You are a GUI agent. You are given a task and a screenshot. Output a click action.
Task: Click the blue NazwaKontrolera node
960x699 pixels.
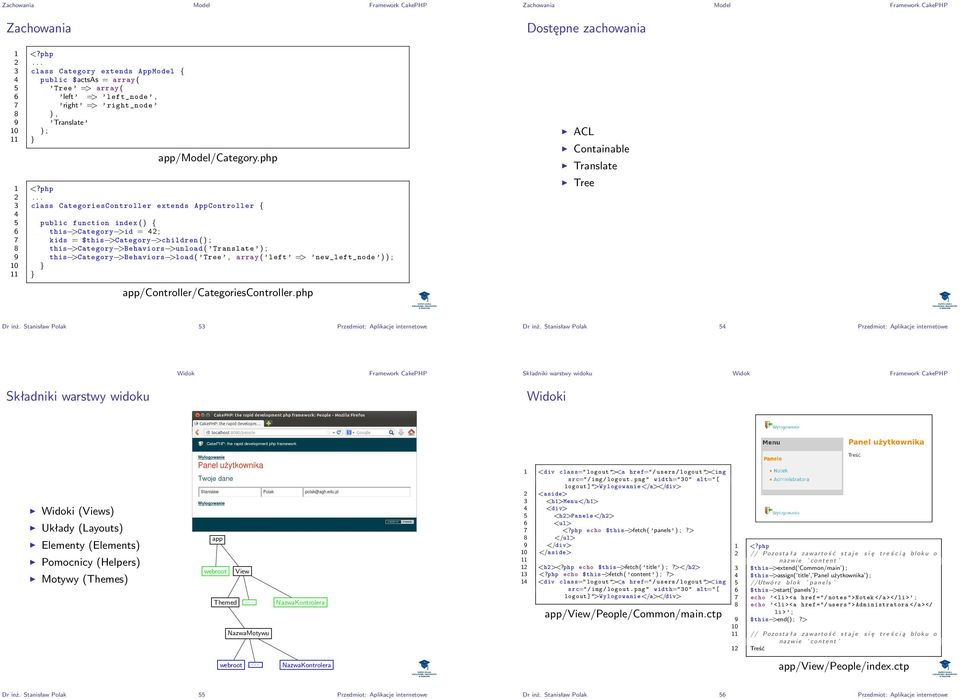[x=307, y=665]
